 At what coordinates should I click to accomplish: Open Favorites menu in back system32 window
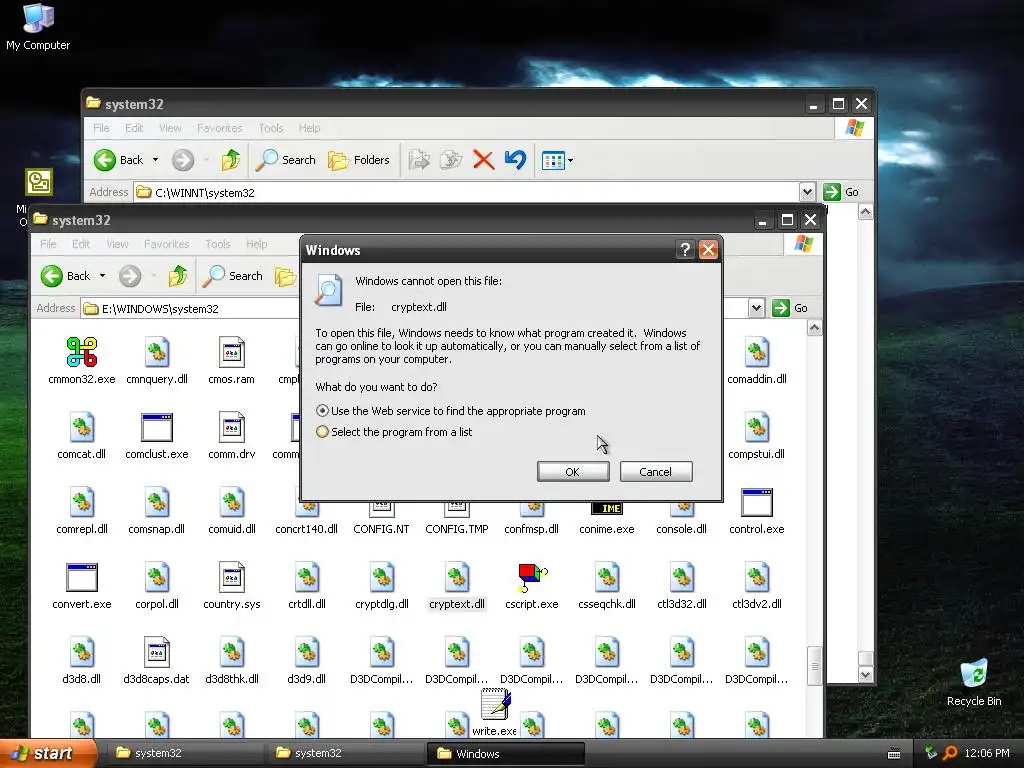point(219,128)
